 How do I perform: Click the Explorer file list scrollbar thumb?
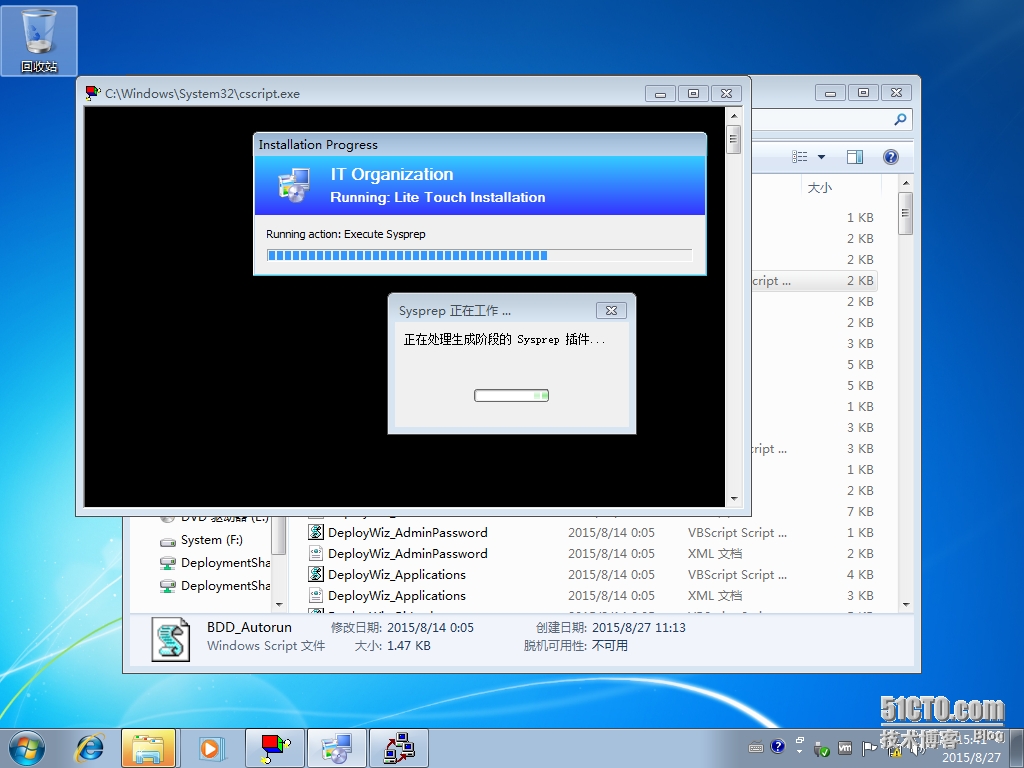(x=906, y=214)
